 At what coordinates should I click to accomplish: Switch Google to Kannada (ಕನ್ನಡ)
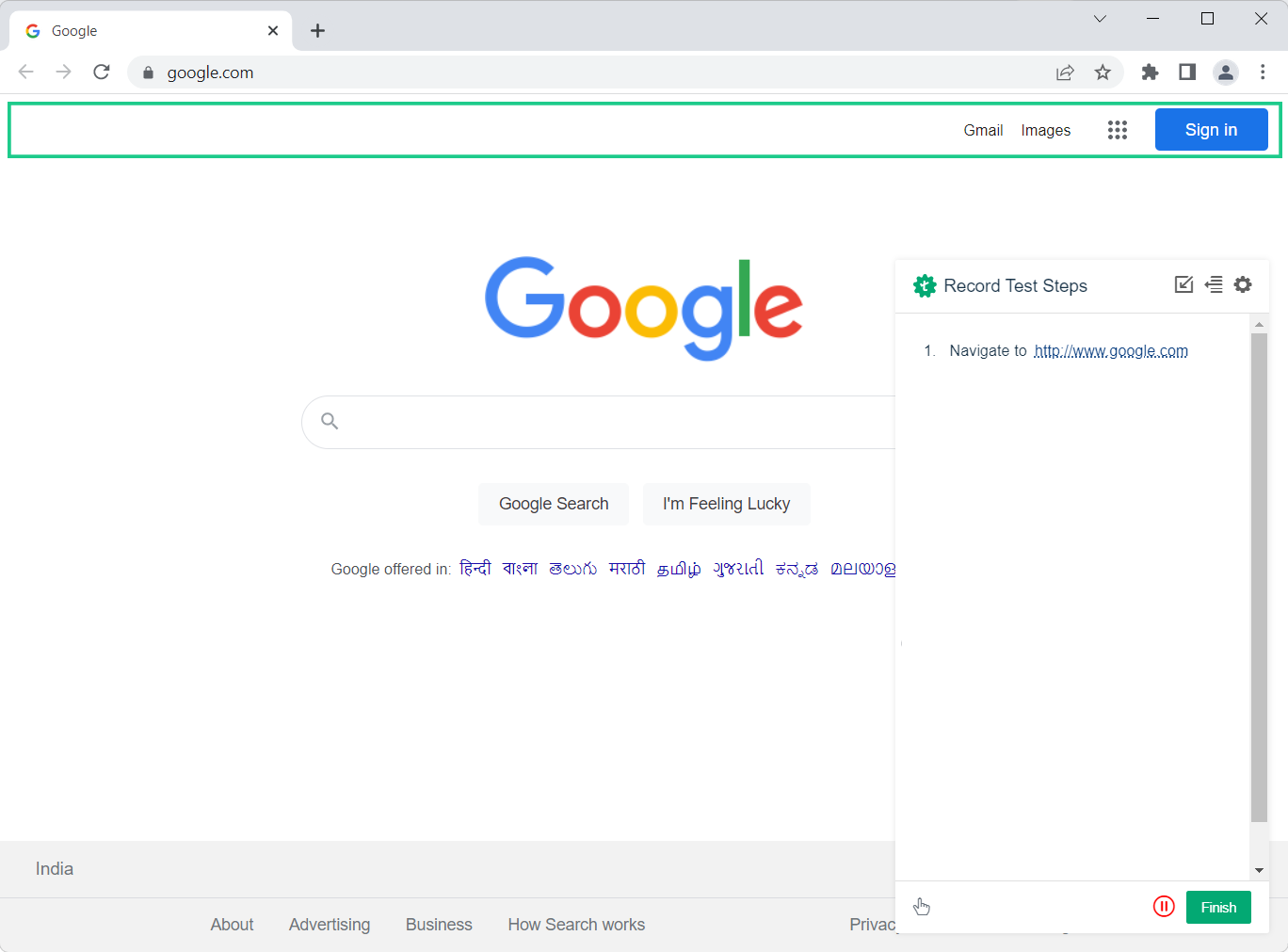pyautogui.click(x=797, y=569)
